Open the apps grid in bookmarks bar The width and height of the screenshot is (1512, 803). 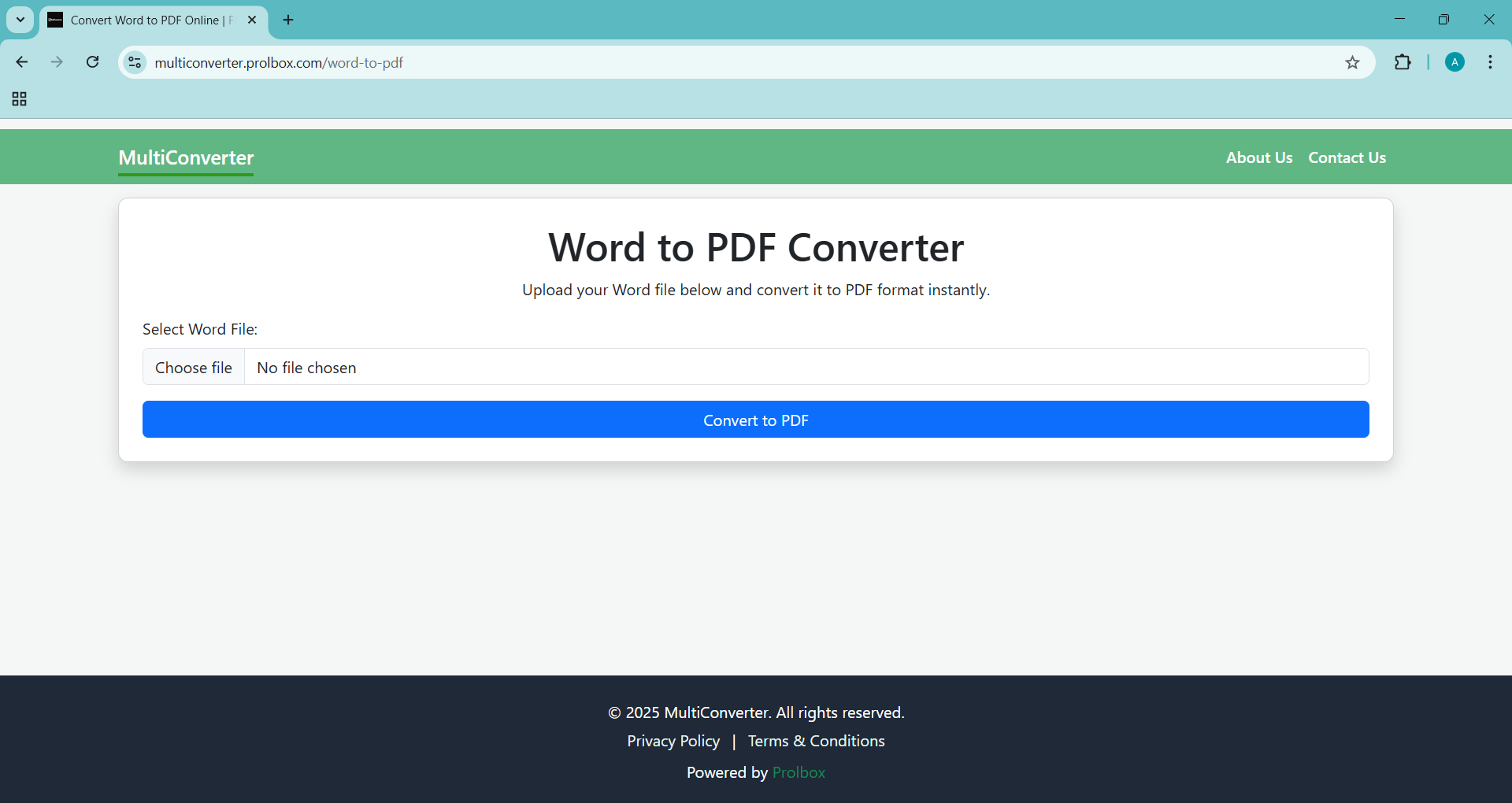pyautogui.click(x=20, y=99)
